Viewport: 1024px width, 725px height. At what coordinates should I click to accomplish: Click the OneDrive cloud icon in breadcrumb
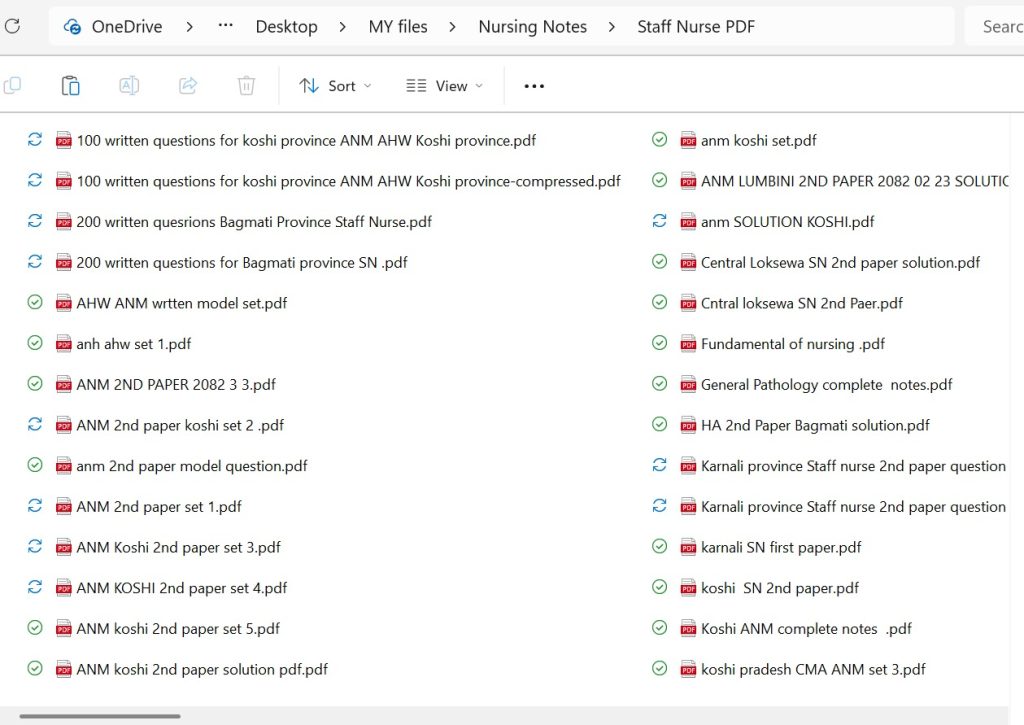(x=73, y=27)
